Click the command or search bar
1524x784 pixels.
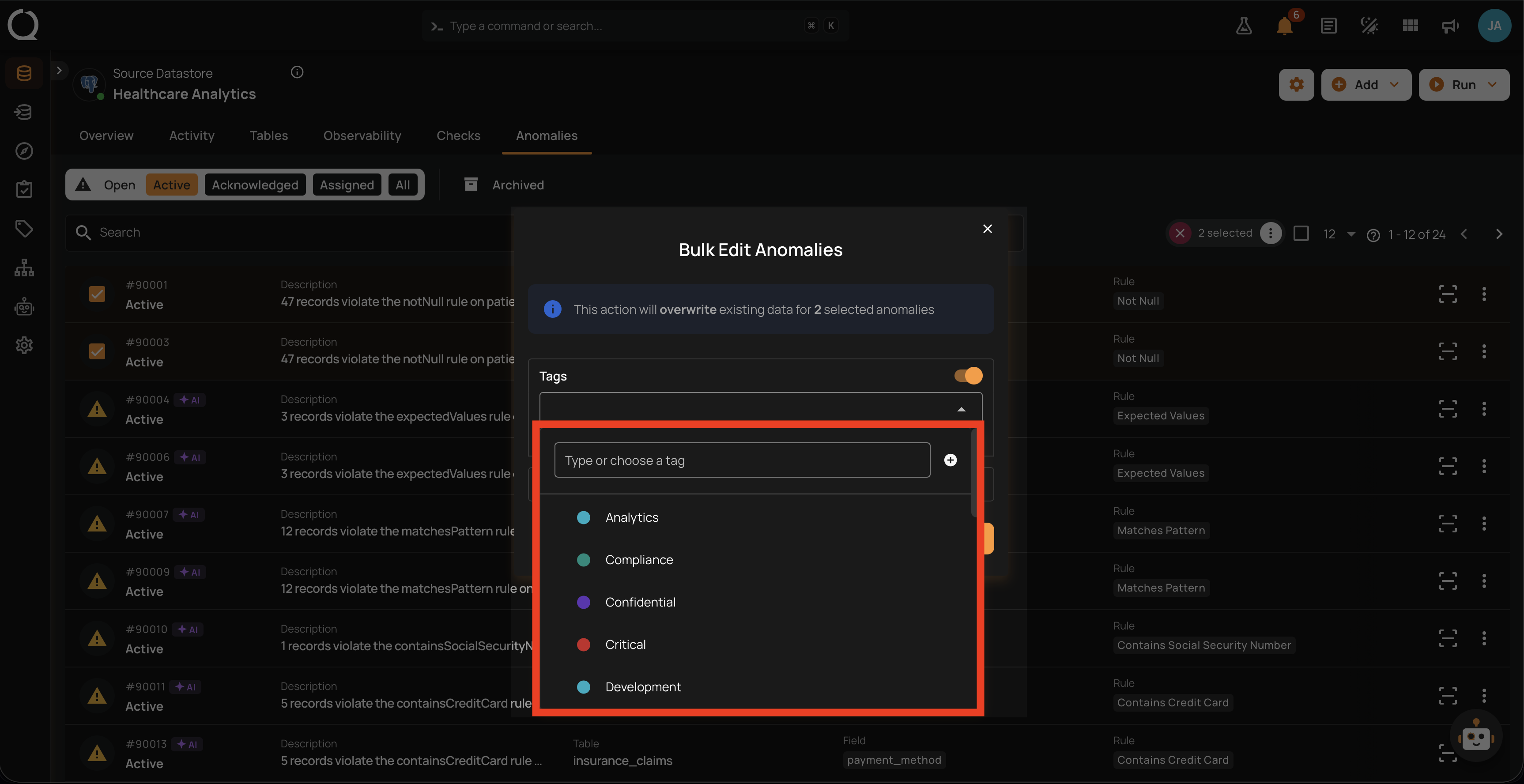pyautogui.click(x=635, y=26)
